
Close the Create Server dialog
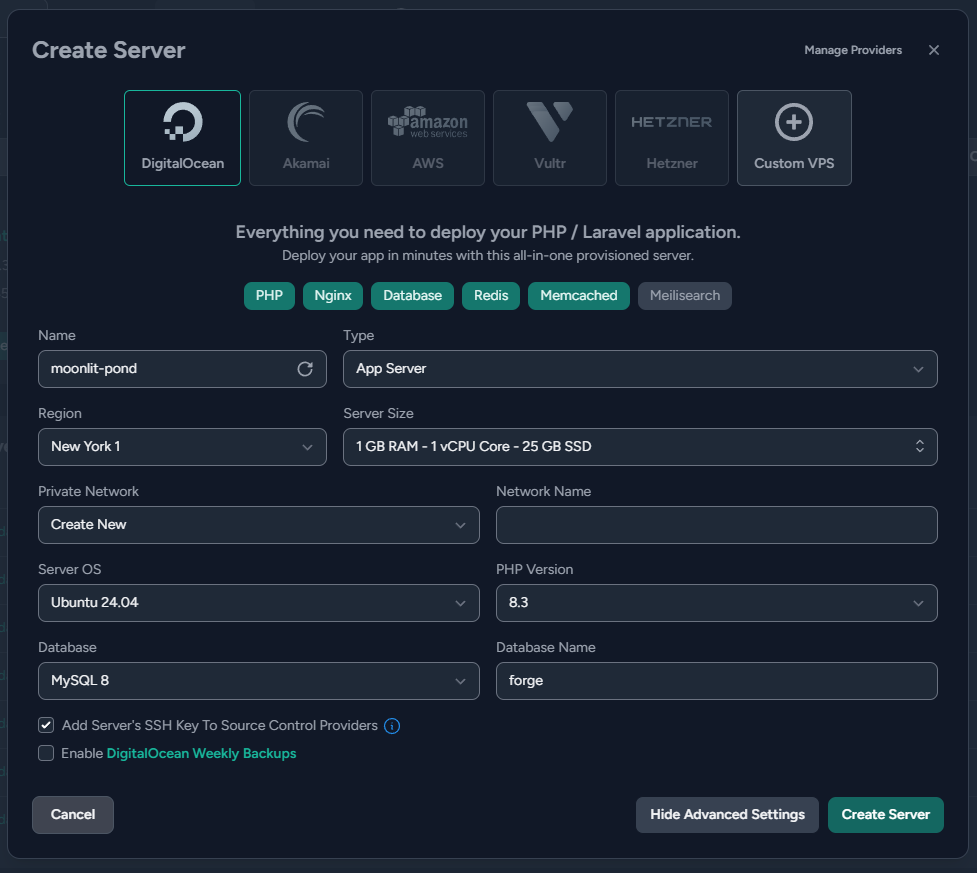pyautogui.click(x=933, y=50)
